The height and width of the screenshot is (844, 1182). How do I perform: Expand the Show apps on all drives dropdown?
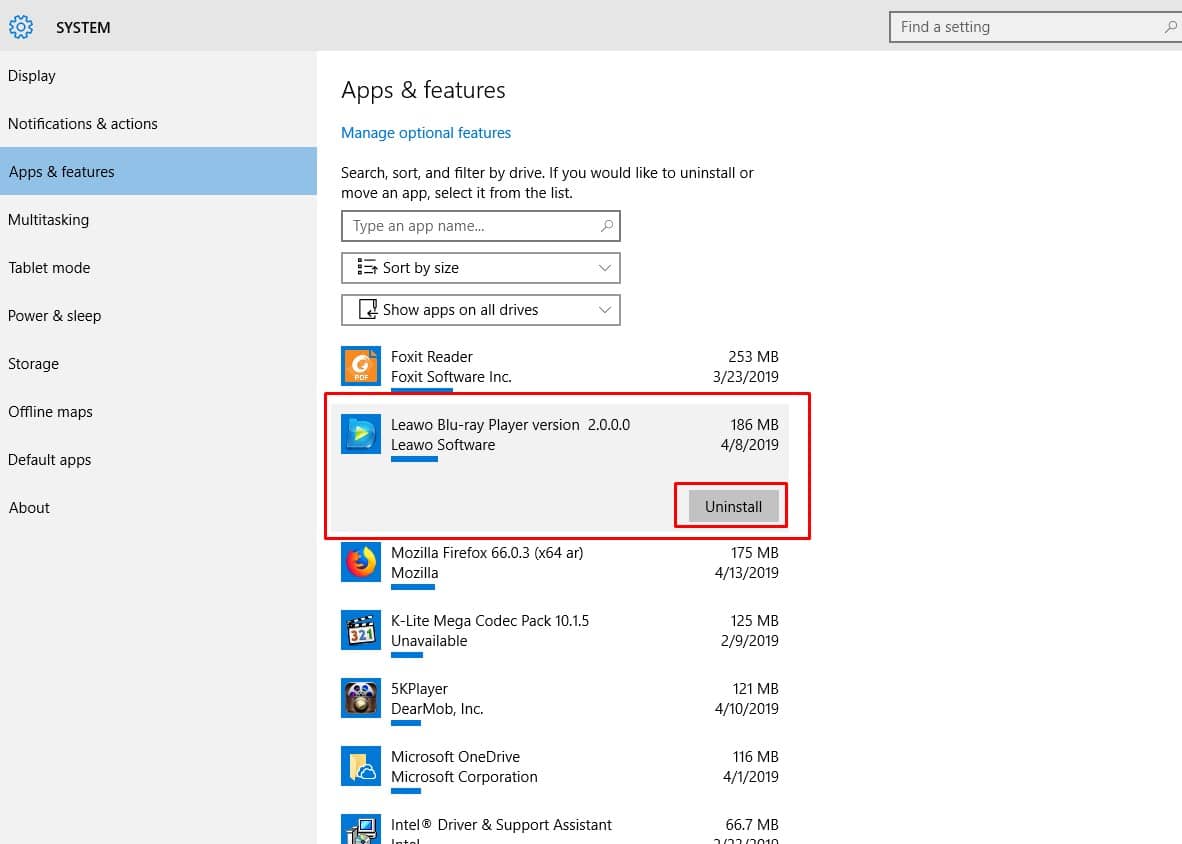(x=480, y=310)
